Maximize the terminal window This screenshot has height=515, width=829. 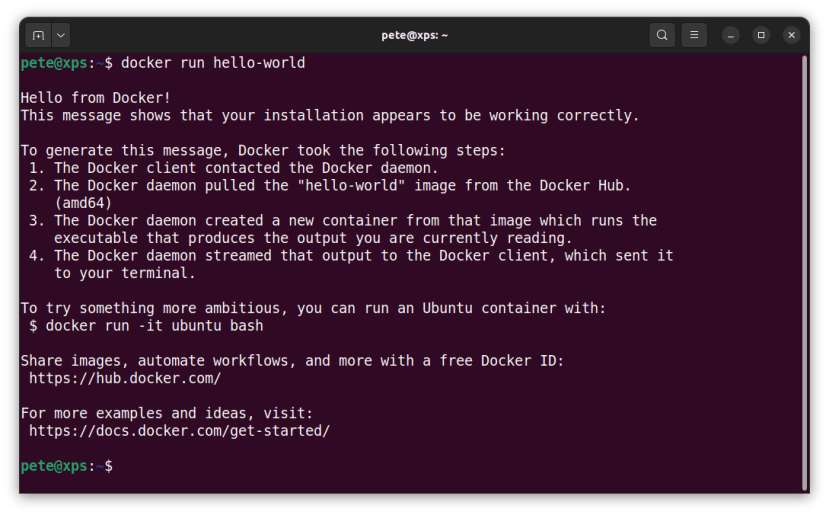tap(761, 35)
